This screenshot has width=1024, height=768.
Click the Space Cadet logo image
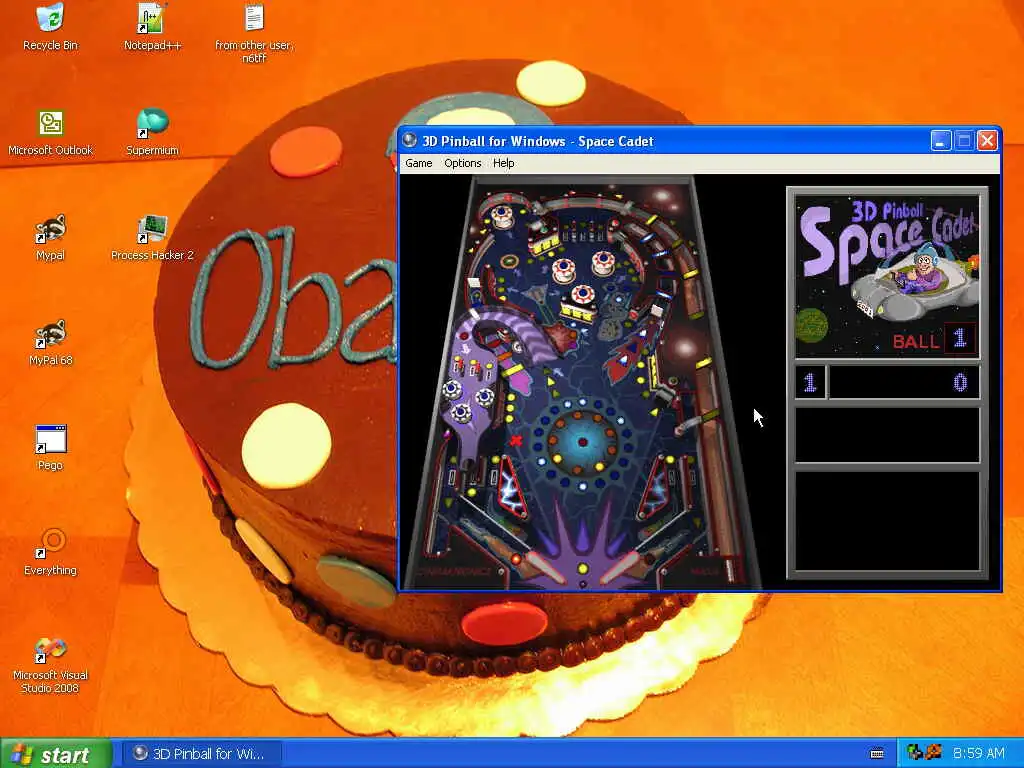coord(887,276)
